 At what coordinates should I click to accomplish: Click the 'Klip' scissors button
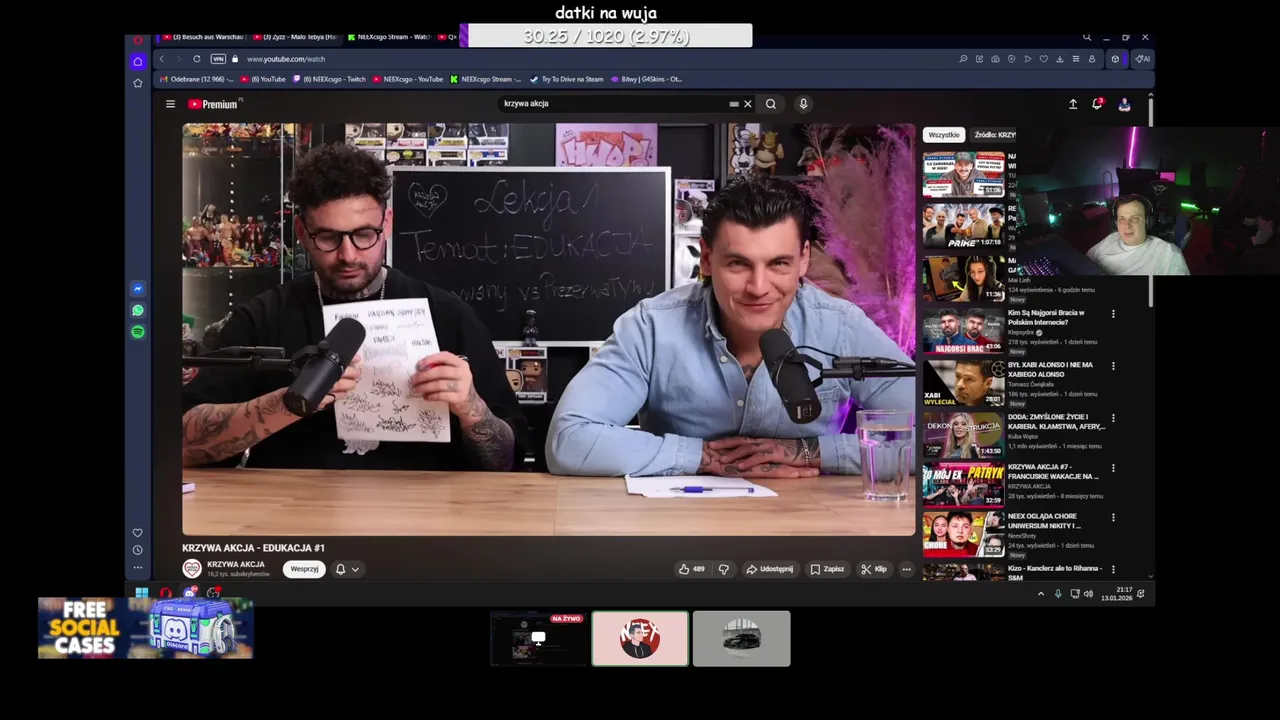[874, 569]
